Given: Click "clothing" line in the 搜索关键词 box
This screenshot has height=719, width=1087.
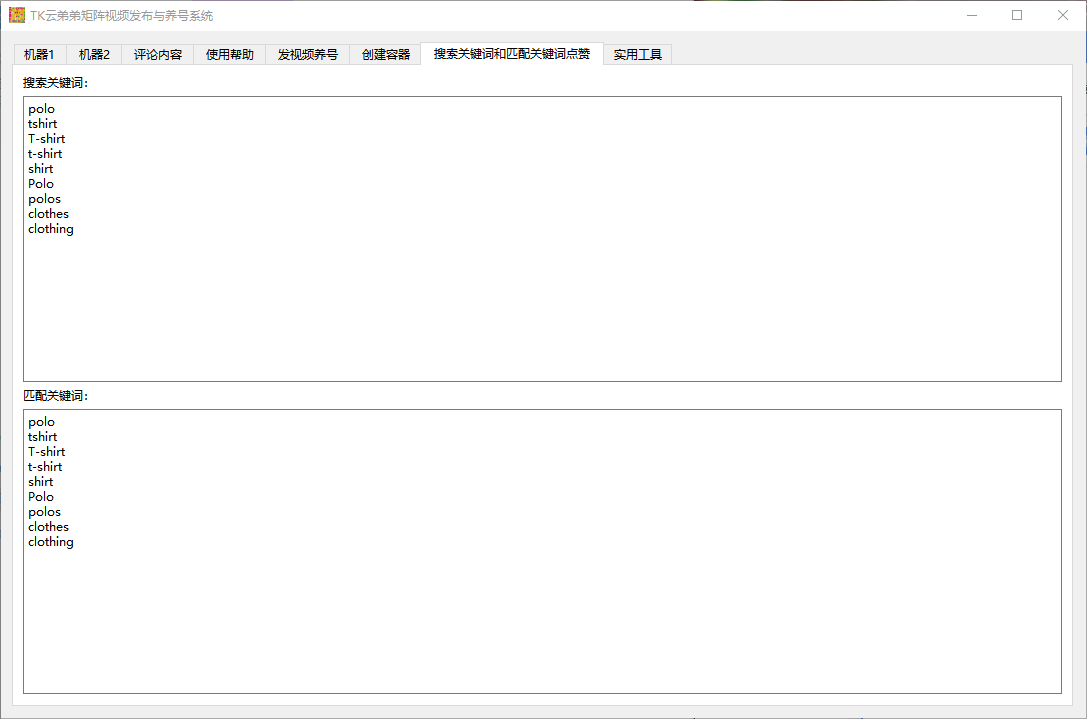Looking at the screenshot, I should tap(51, 229).
